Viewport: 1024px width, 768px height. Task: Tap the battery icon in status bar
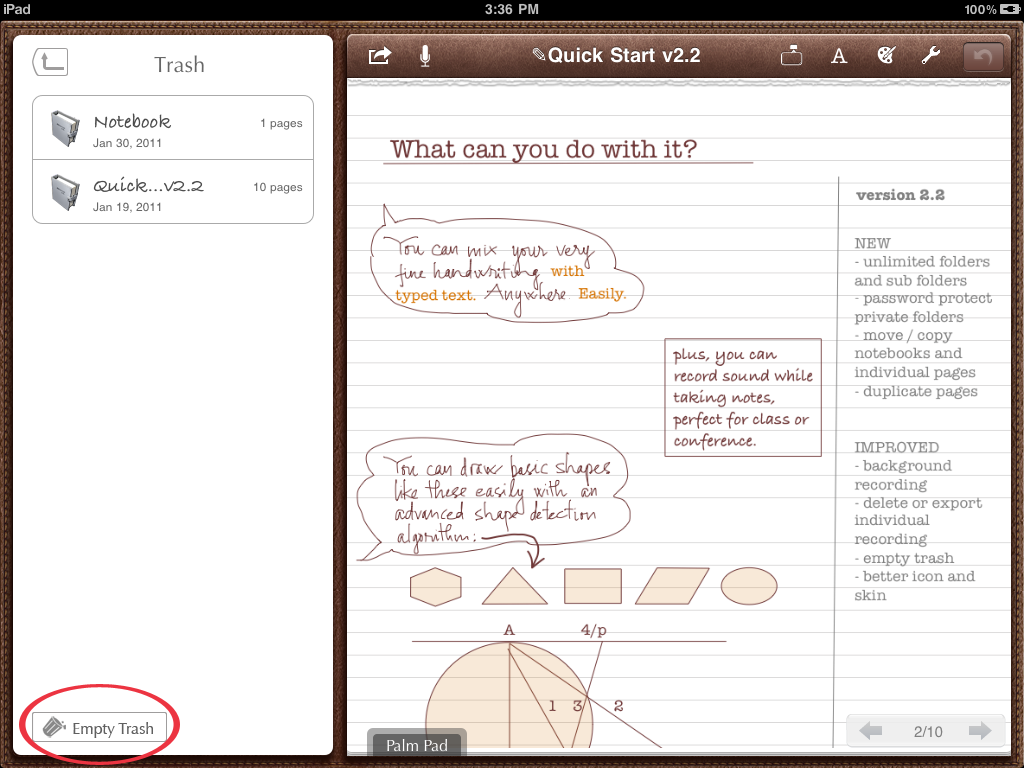[1009, 9]
